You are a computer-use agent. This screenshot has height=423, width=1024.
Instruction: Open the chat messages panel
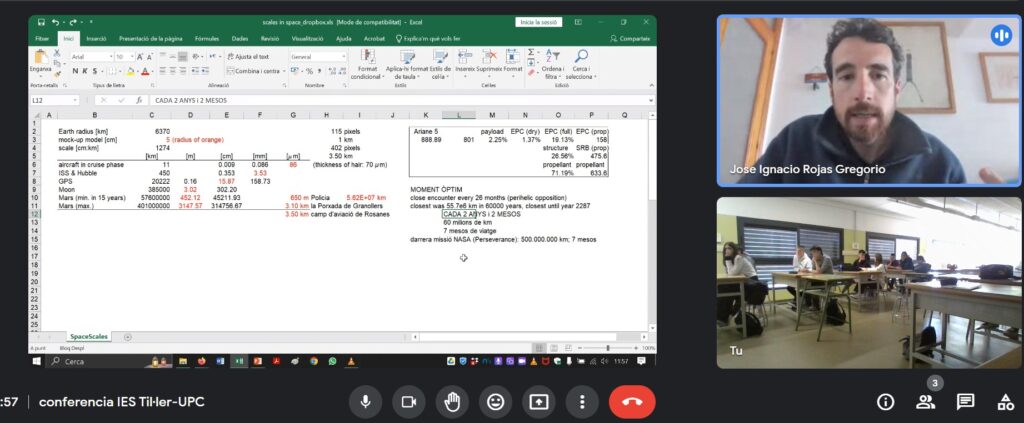click(x=965, y=401)
